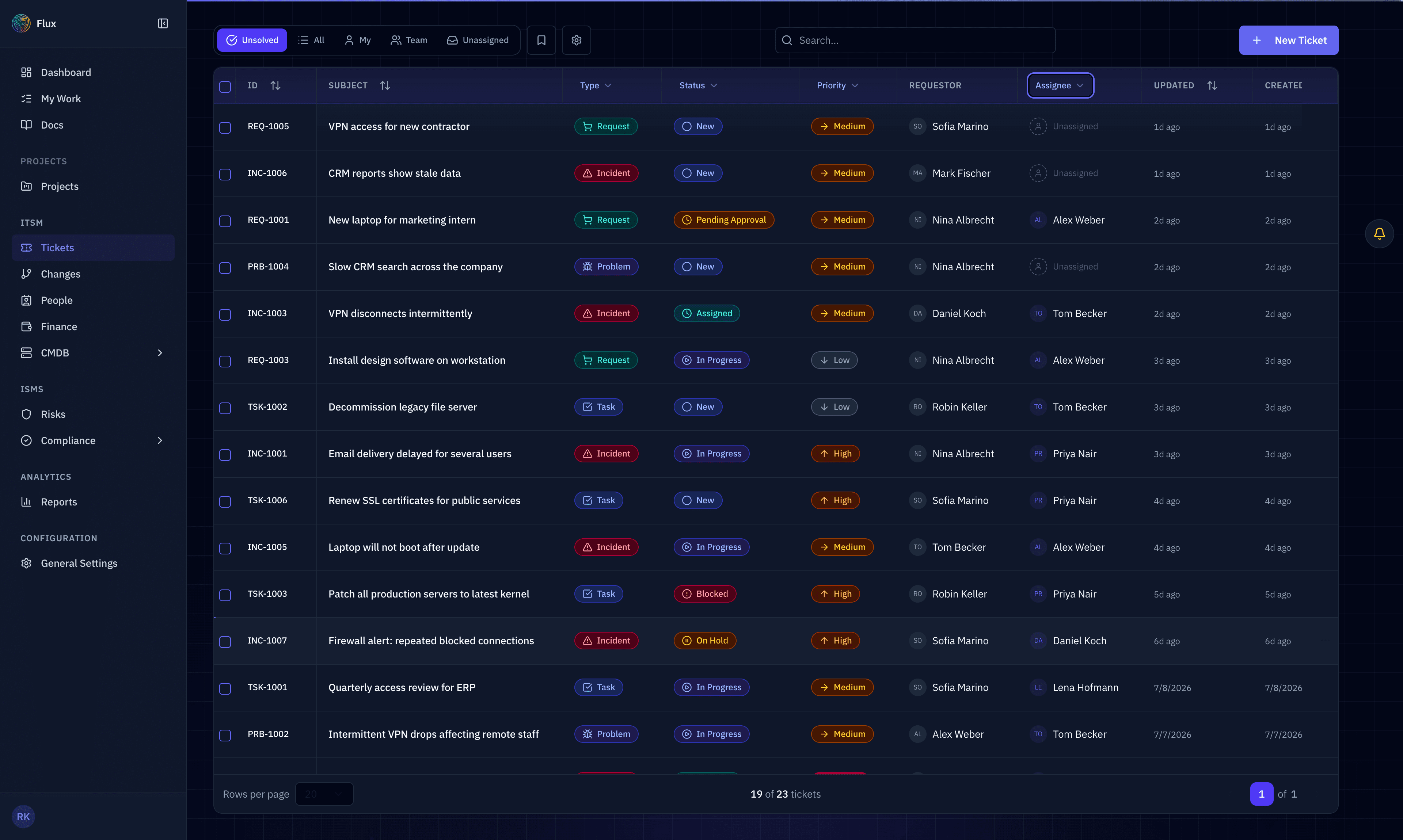Open RK user avatar
Screen dimensions: 1403x840
(23, 816)
